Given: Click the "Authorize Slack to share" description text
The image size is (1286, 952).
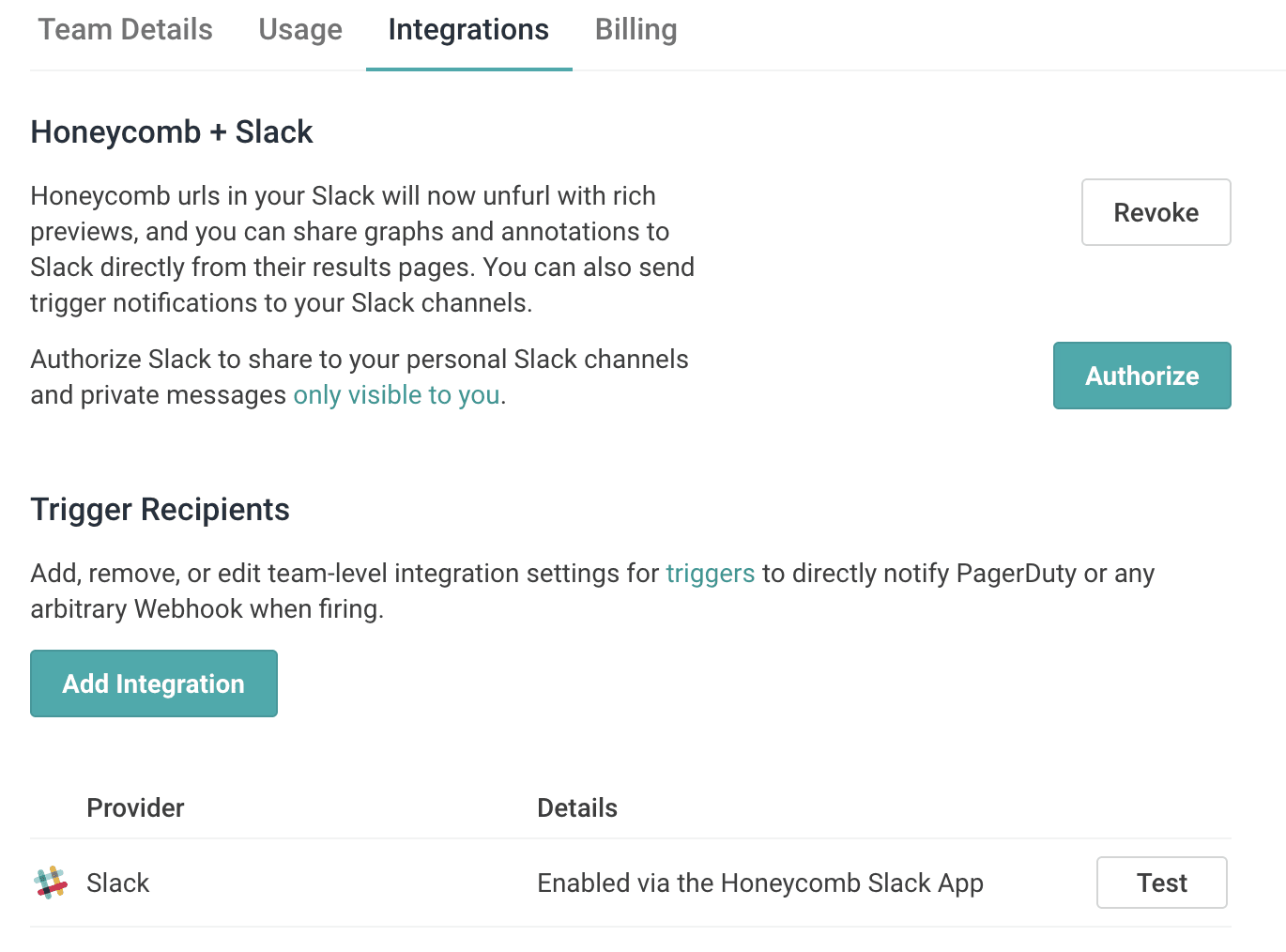Looking at the screenshot, I should click(360, 360).
